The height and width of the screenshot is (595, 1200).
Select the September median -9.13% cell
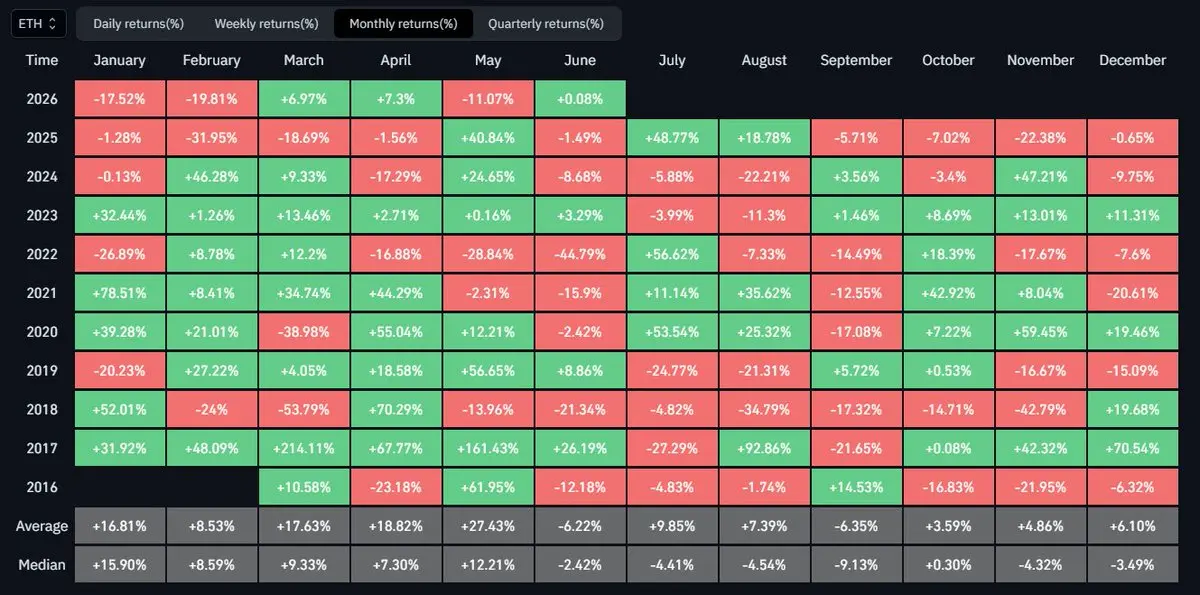(x=856, y=565)
